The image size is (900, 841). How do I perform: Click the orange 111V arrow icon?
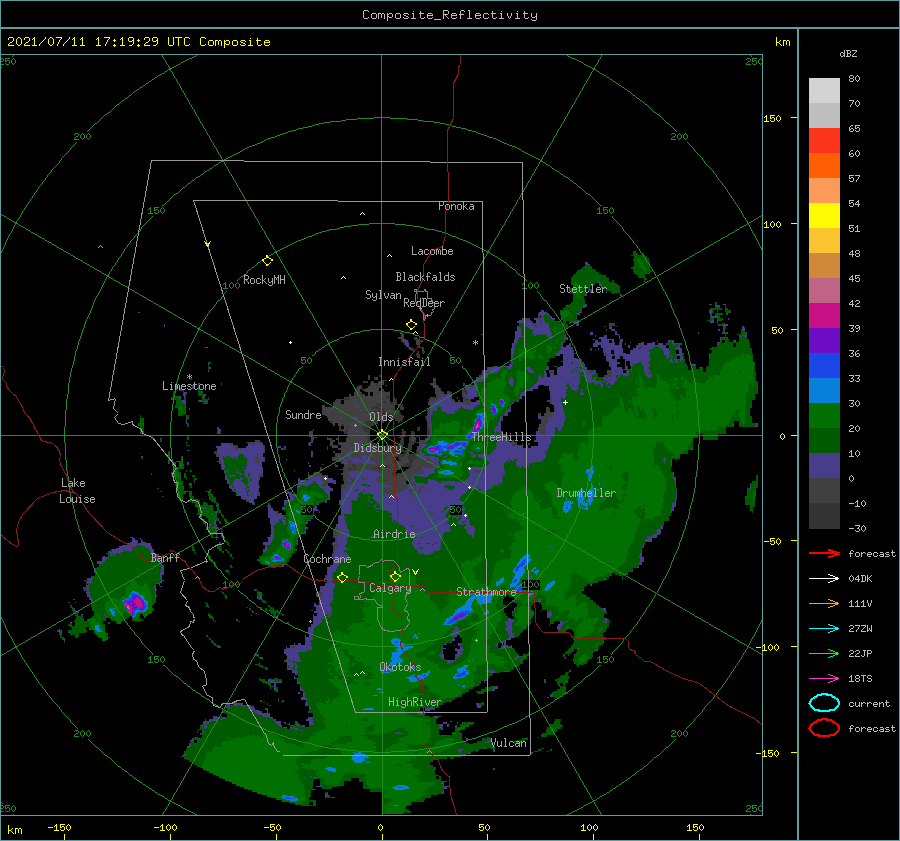(824, 603)
